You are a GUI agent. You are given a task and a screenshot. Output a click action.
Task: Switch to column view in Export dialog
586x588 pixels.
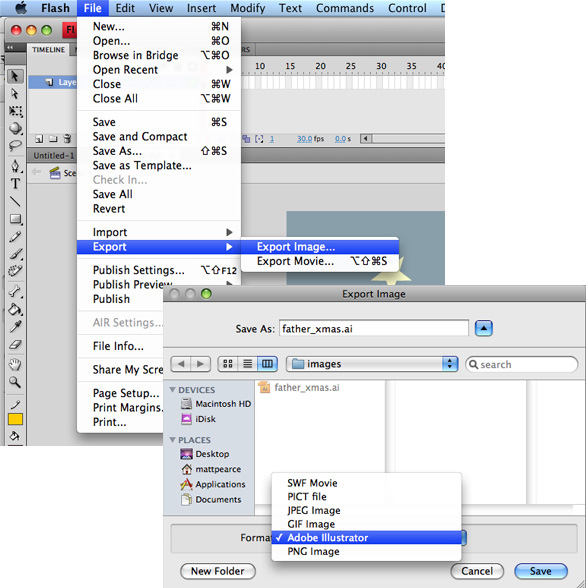pyautogui.click(x=267, y=364)
